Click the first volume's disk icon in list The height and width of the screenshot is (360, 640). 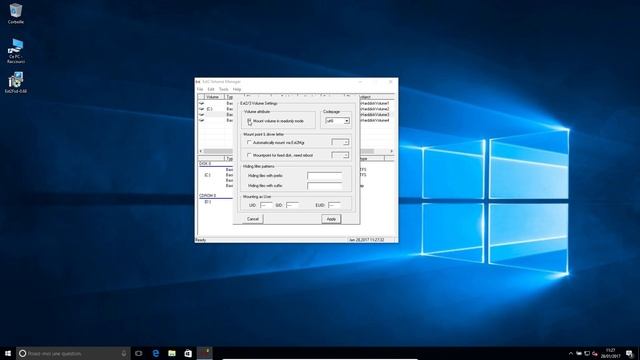pyautogui.click(x=201, y=103)
